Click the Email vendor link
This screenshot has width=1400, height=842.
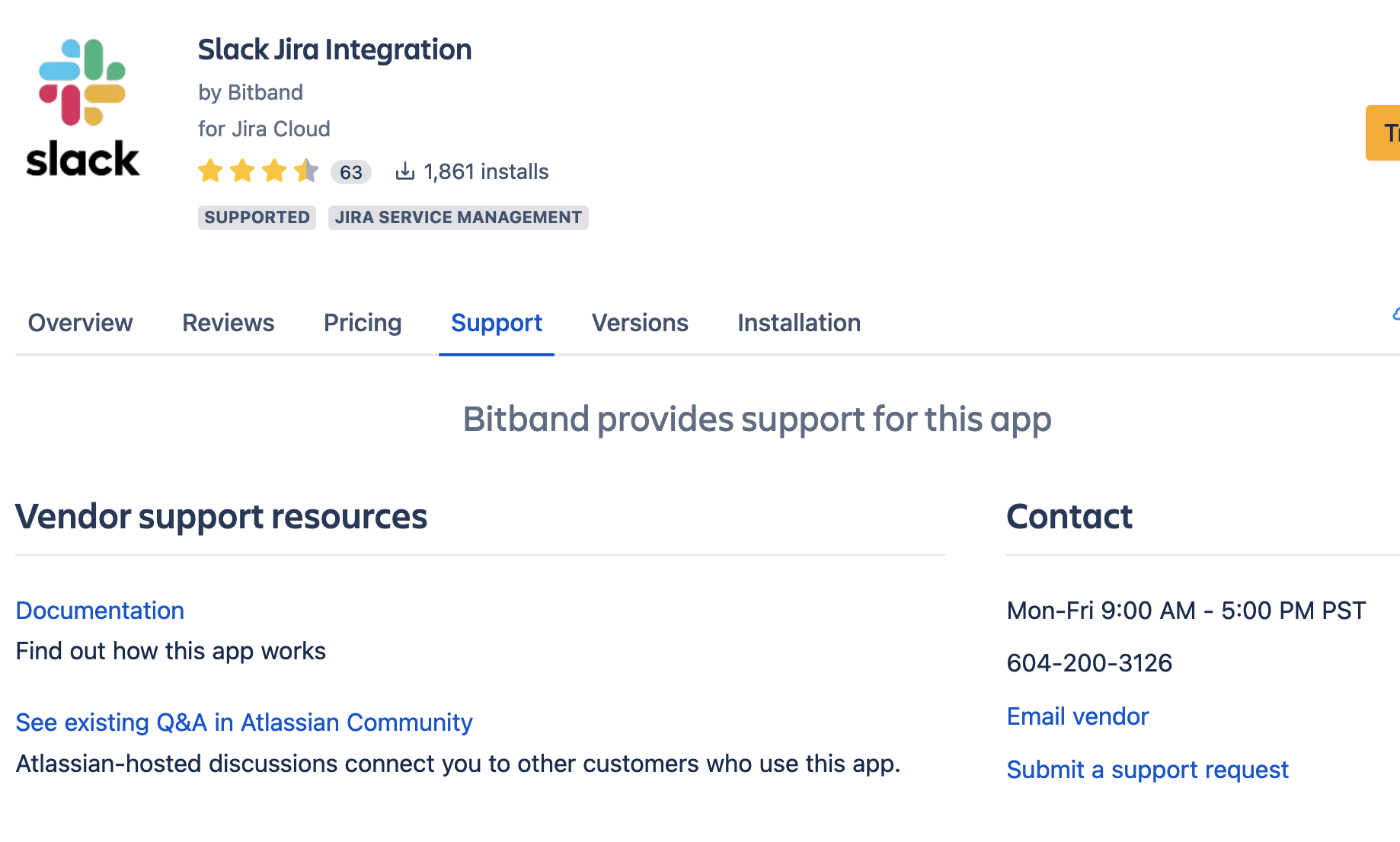point(1077,716)
